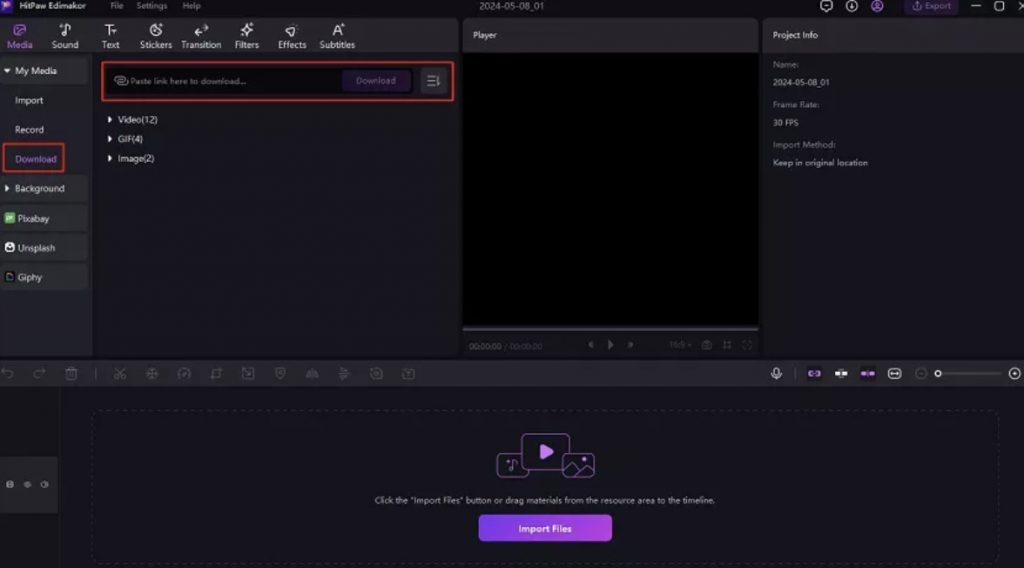Select the Filters tool
This screenshot has height=568, width=1024.
[247, 36]
